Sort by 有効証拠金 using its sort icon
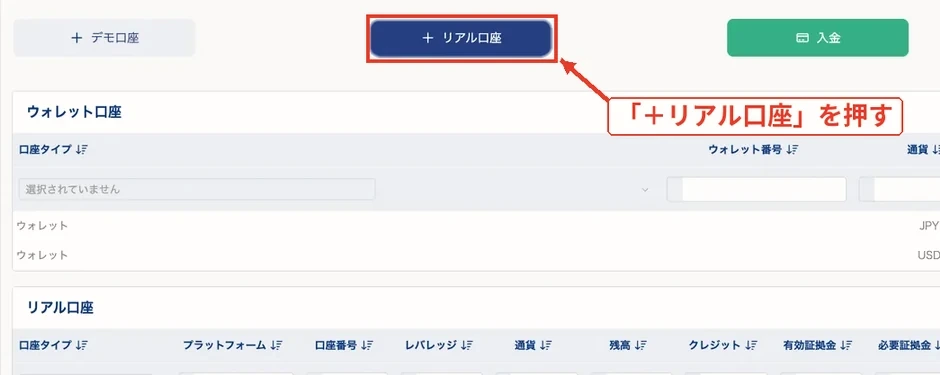940x375 pixels. [x=846, y=345]
